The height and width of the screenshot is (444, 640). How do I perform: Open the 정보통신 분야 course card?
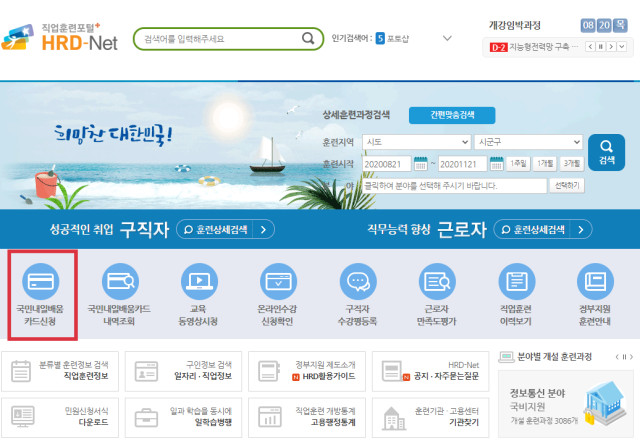point(566,404)
